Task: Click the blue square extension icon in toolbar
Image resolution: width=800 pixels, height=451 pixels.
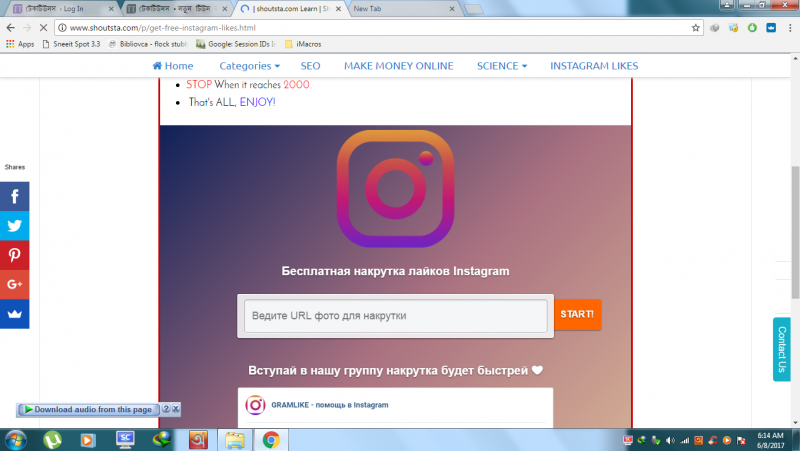Action: pos(771,28)
